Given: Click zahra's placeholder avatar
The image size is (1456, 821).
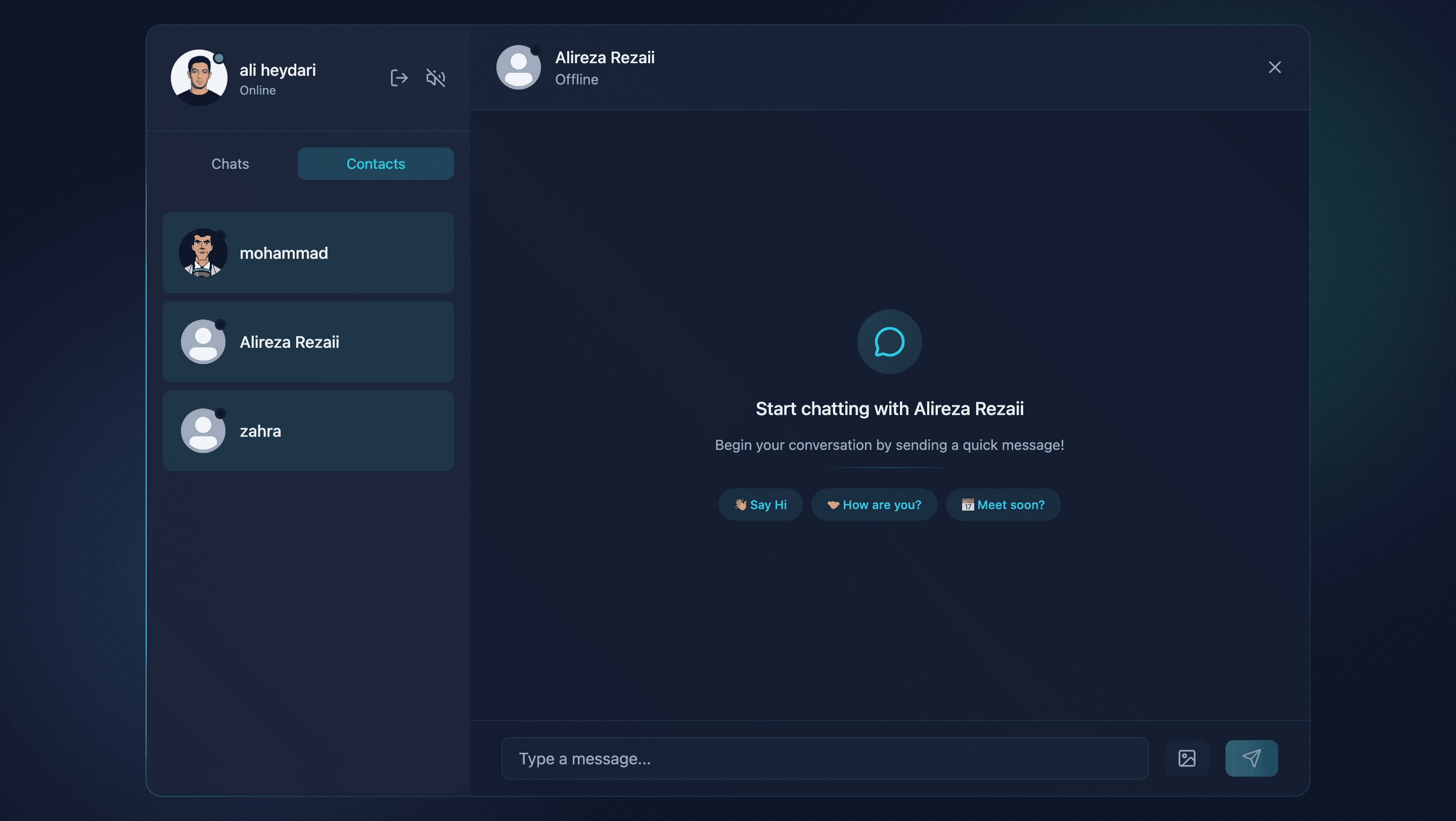Looking at the screenshot, I should coord(203,431).
